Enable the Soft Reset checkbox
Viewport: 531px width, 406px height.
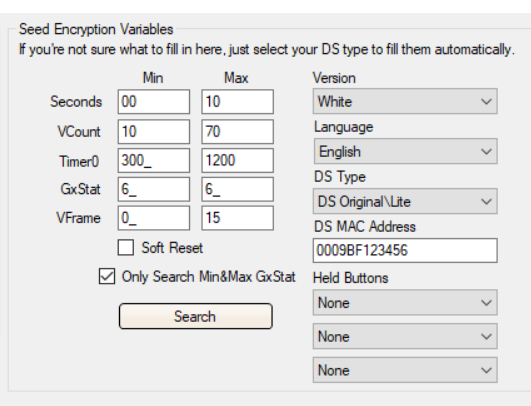[x=126, y=248]
